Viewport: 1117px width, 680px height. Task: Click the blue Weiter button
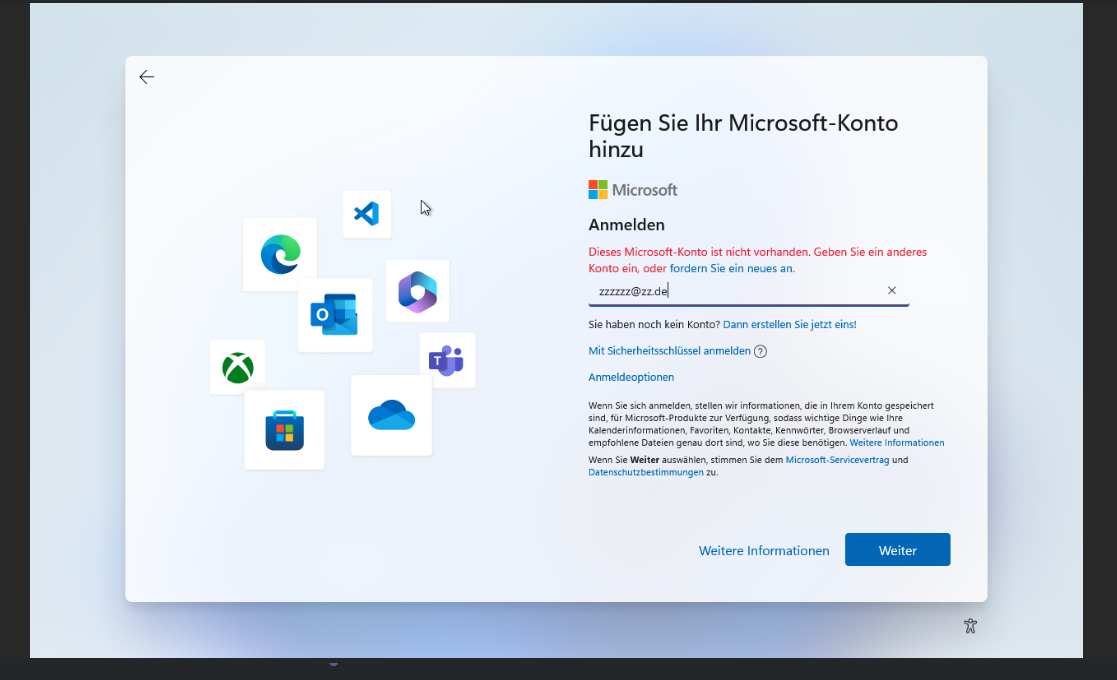898,550
